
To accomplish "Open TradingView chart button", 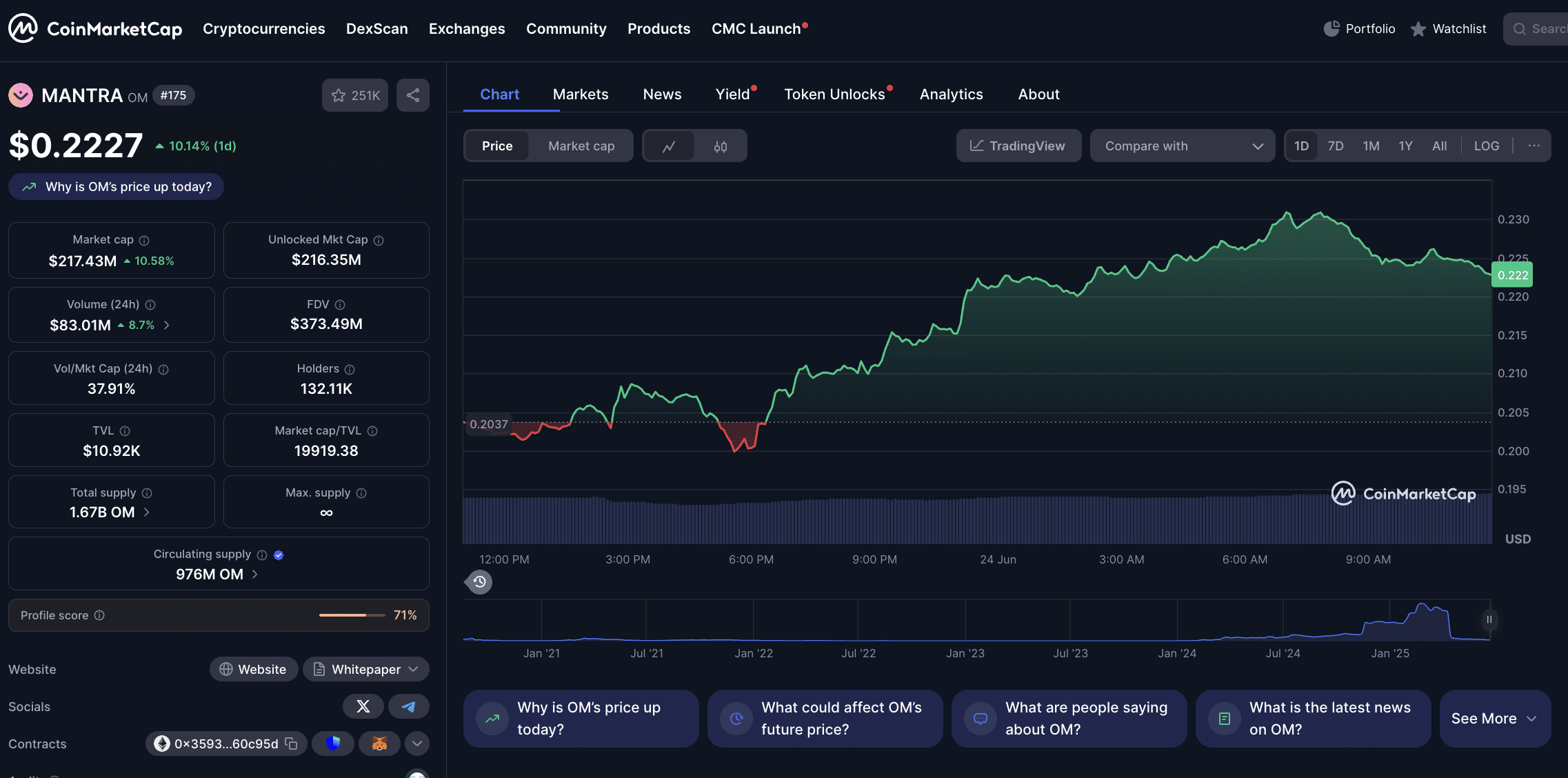I will [1018, 146].
